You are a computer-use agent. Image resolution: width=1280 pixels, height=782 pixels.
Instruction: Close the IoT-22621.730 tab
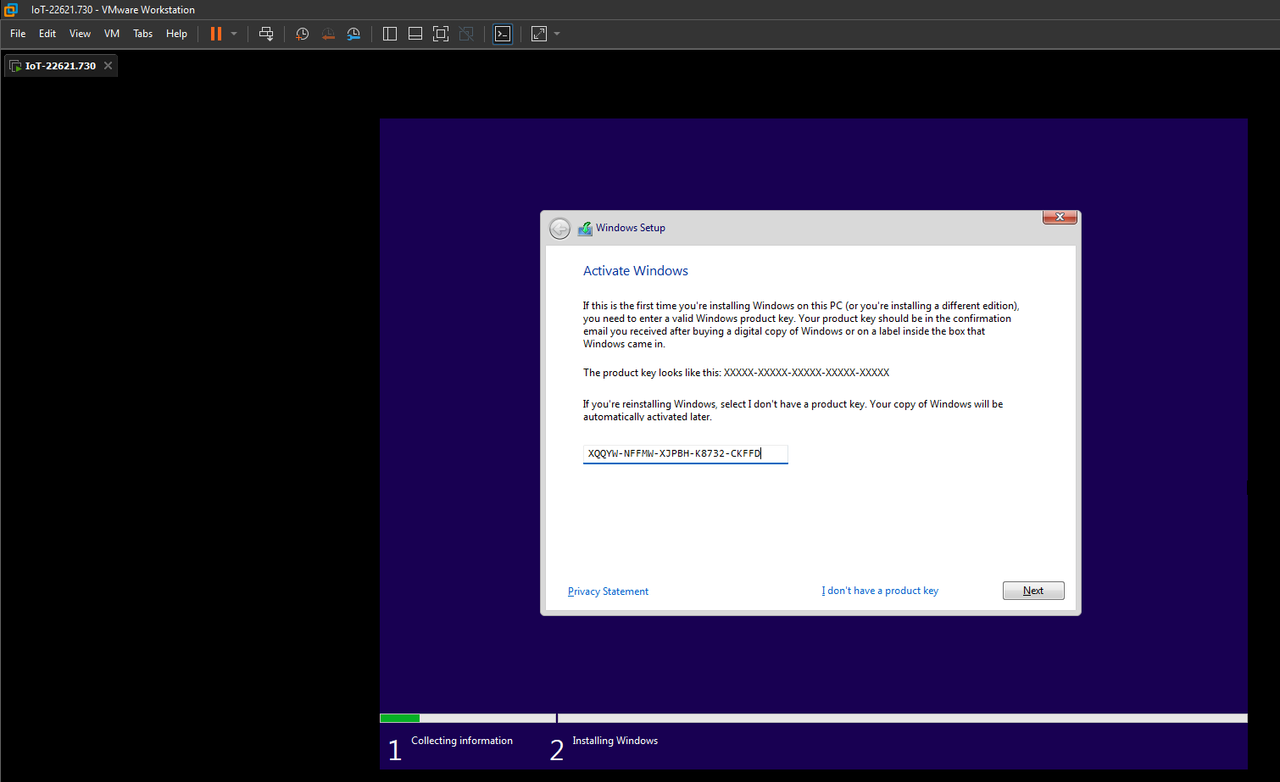pyautogui.click(x=108, y=66)
